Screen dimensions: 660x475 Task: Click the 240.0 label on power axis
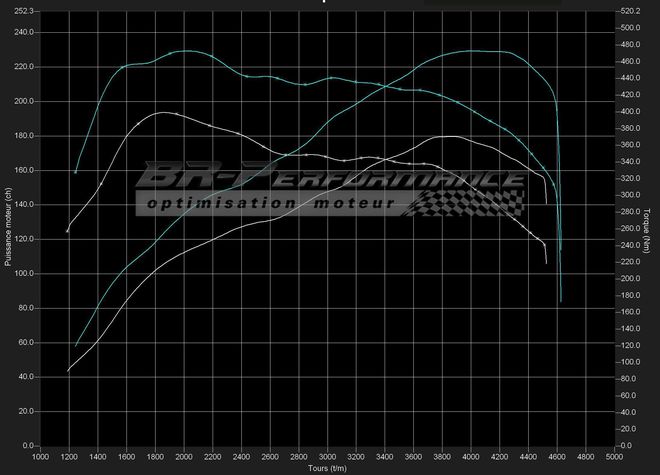pos(24,32)
